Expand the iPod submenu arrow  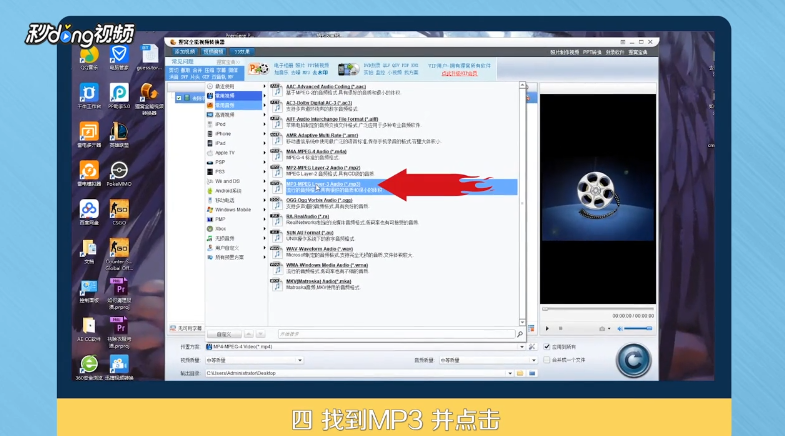click(264, 124)
